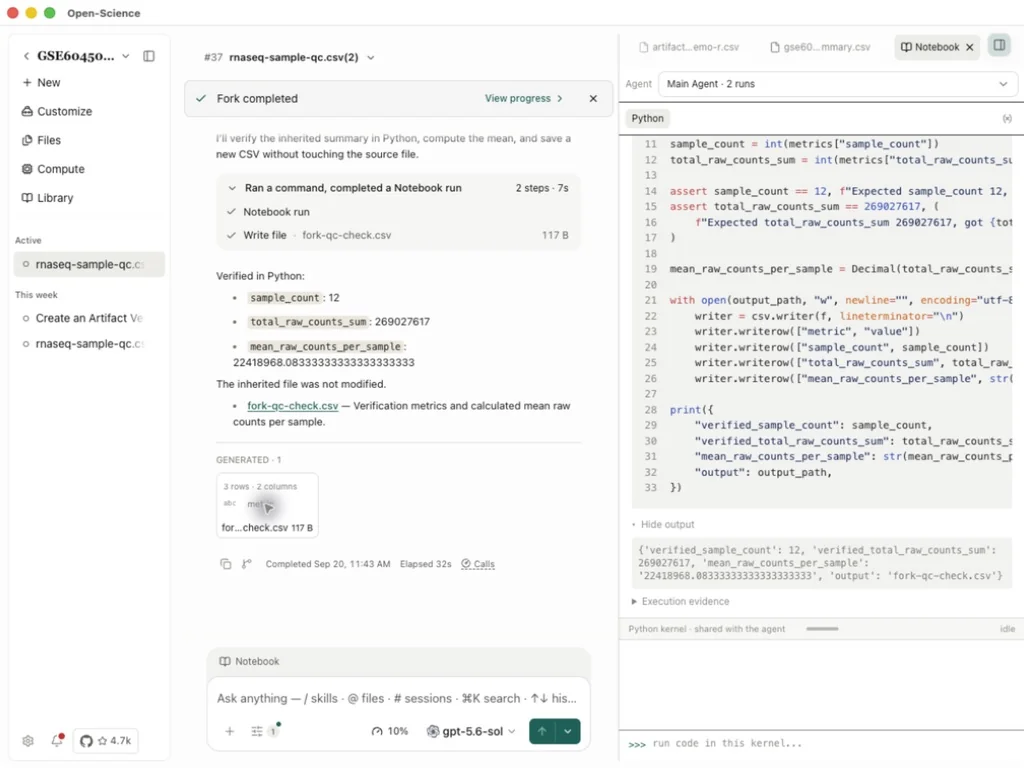Open the 10% context usage gauge
This screenshot has width=1024, height=768.
click(390, 731)
